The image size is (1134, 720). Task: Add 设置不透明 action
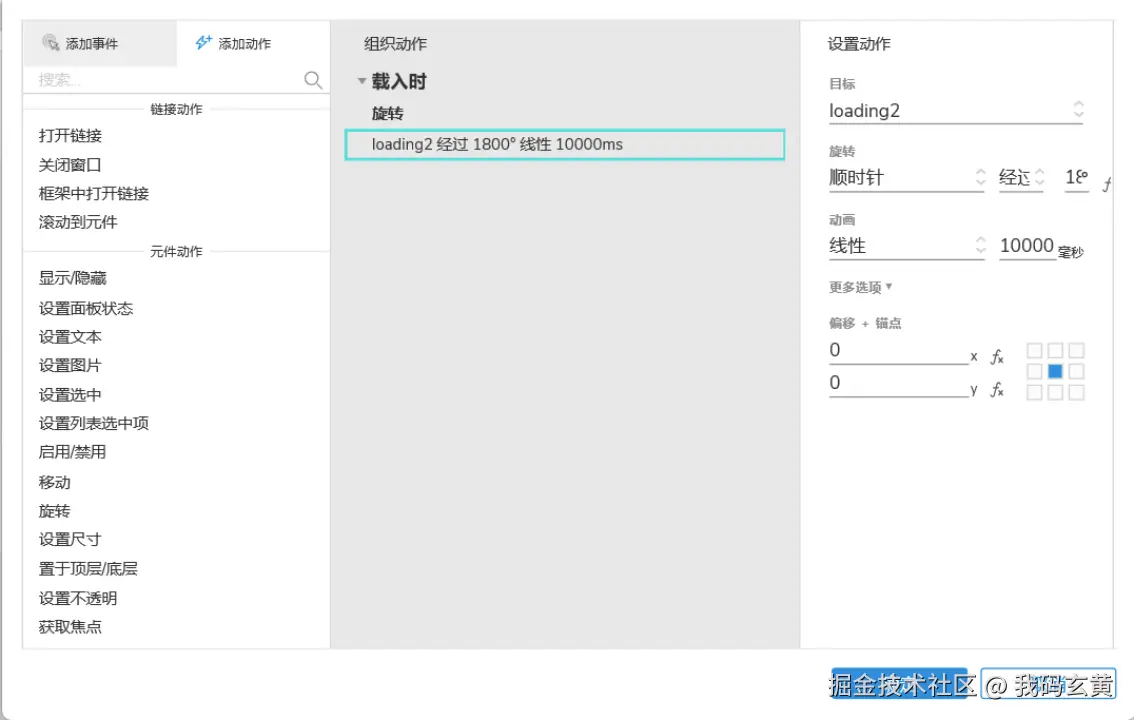click(x=78, y=599)
